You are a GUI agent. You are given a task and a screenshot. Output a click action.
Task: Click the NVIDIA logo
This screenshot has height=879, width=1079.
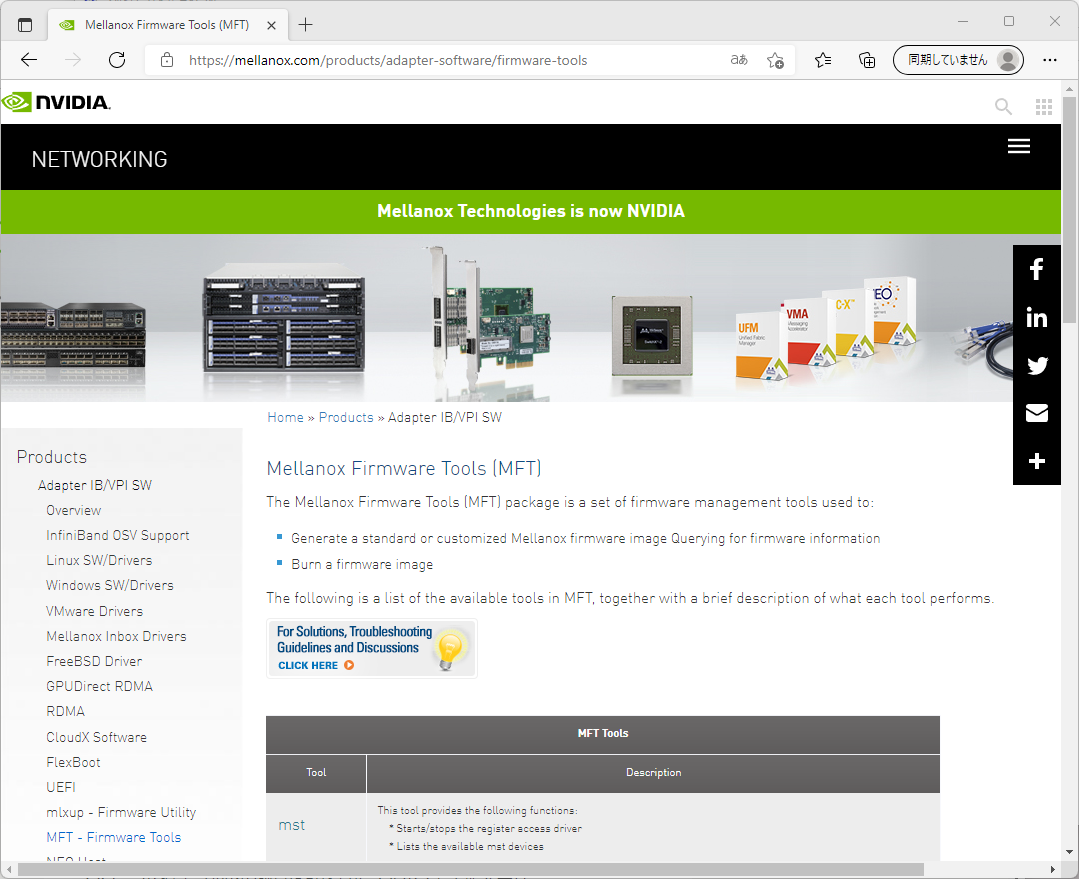pyautogui.click(x=56, y=103)
